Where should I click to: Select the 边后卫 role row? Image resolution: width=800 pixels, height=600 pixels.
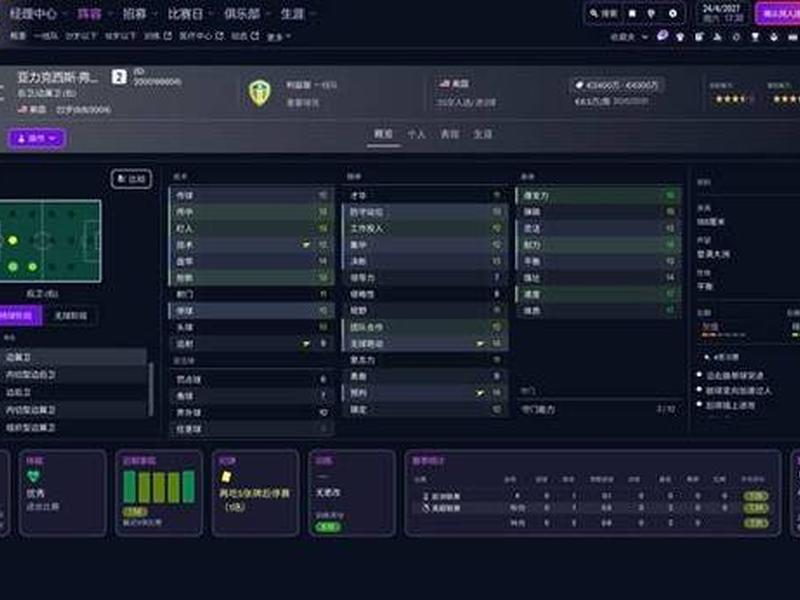tap(74, 392)
